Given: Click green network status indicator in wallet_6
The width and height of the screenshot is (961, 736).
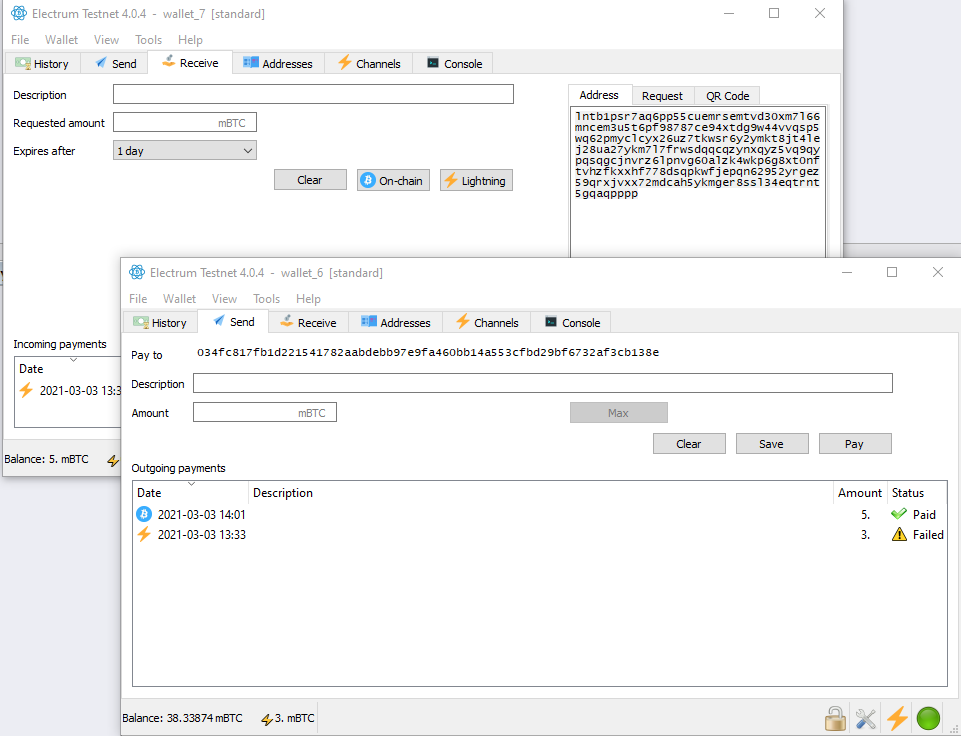Looking at the screenshot, I should tap(928, 718).
